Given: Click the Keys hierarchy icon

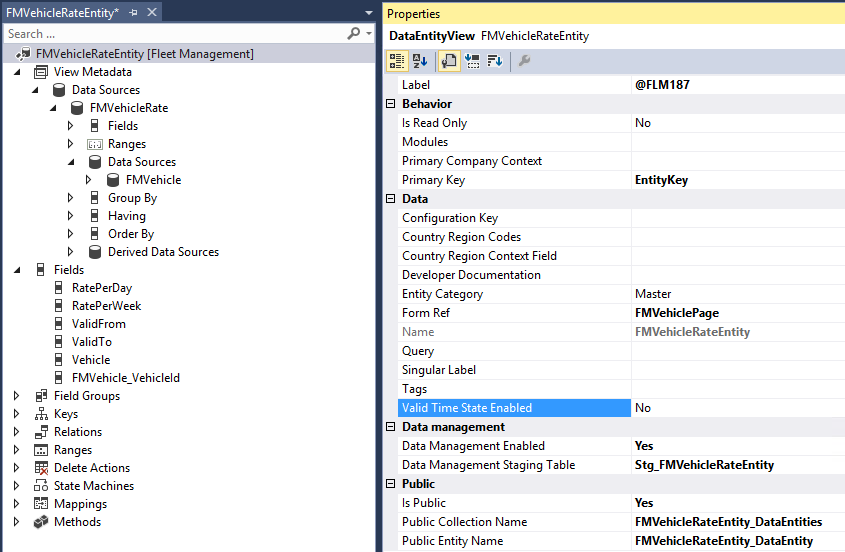Looking at the screenshot, I should pos(41,413).
